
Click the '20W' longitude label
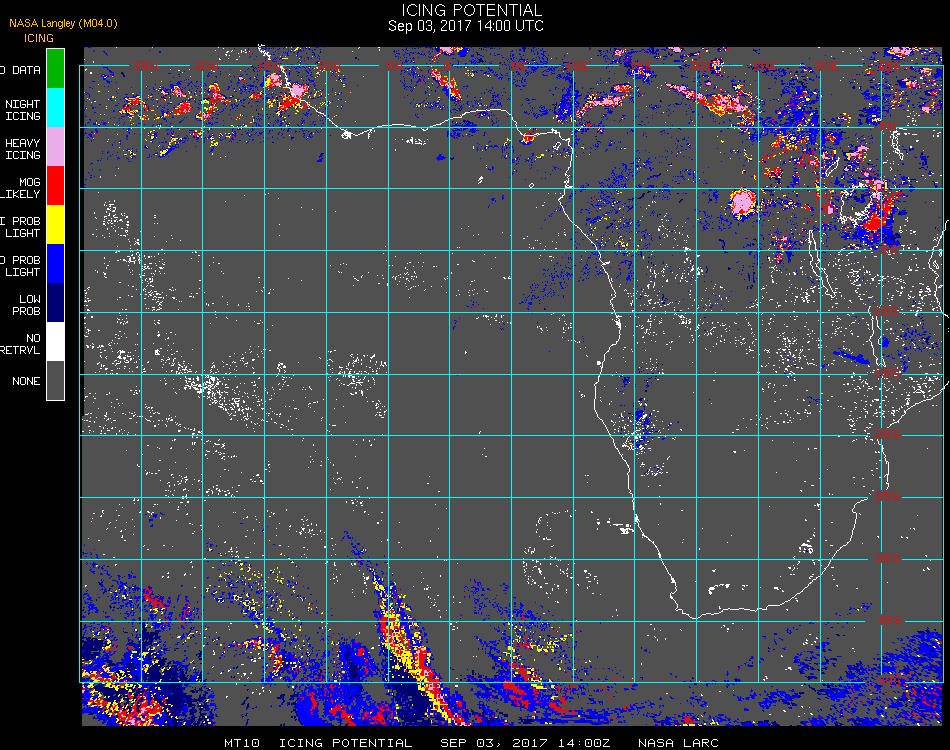(207, 66)
